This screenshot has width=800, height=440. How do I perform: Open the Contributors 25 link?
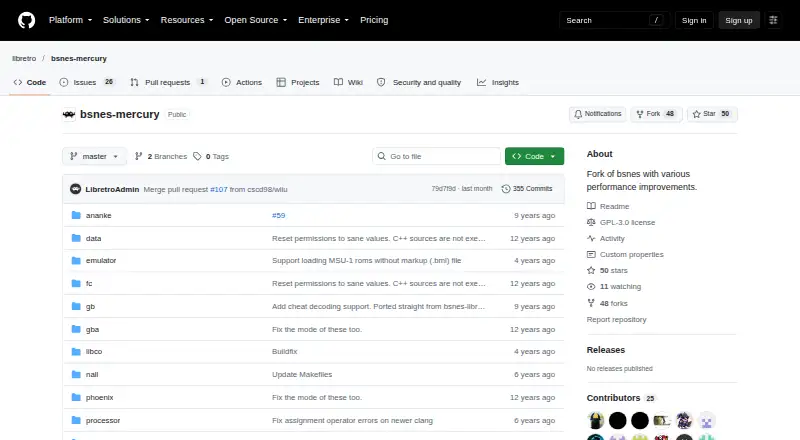point(620,398)
